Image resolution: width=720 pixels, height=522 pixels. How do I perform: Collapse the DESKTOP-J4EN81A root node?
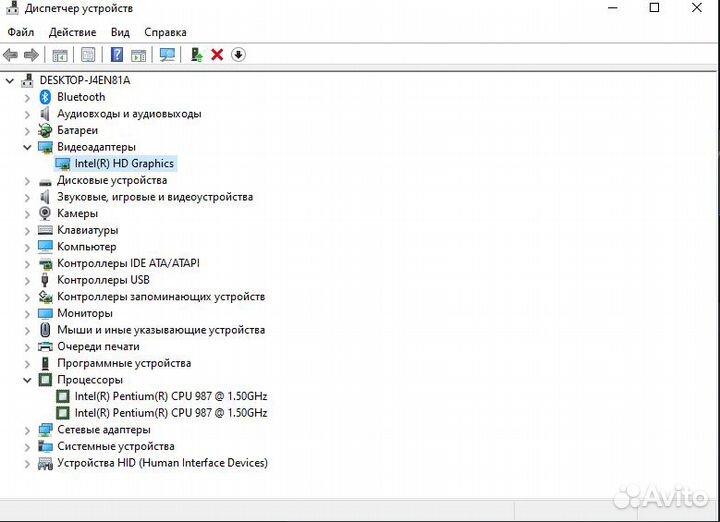tap(10, 81)
